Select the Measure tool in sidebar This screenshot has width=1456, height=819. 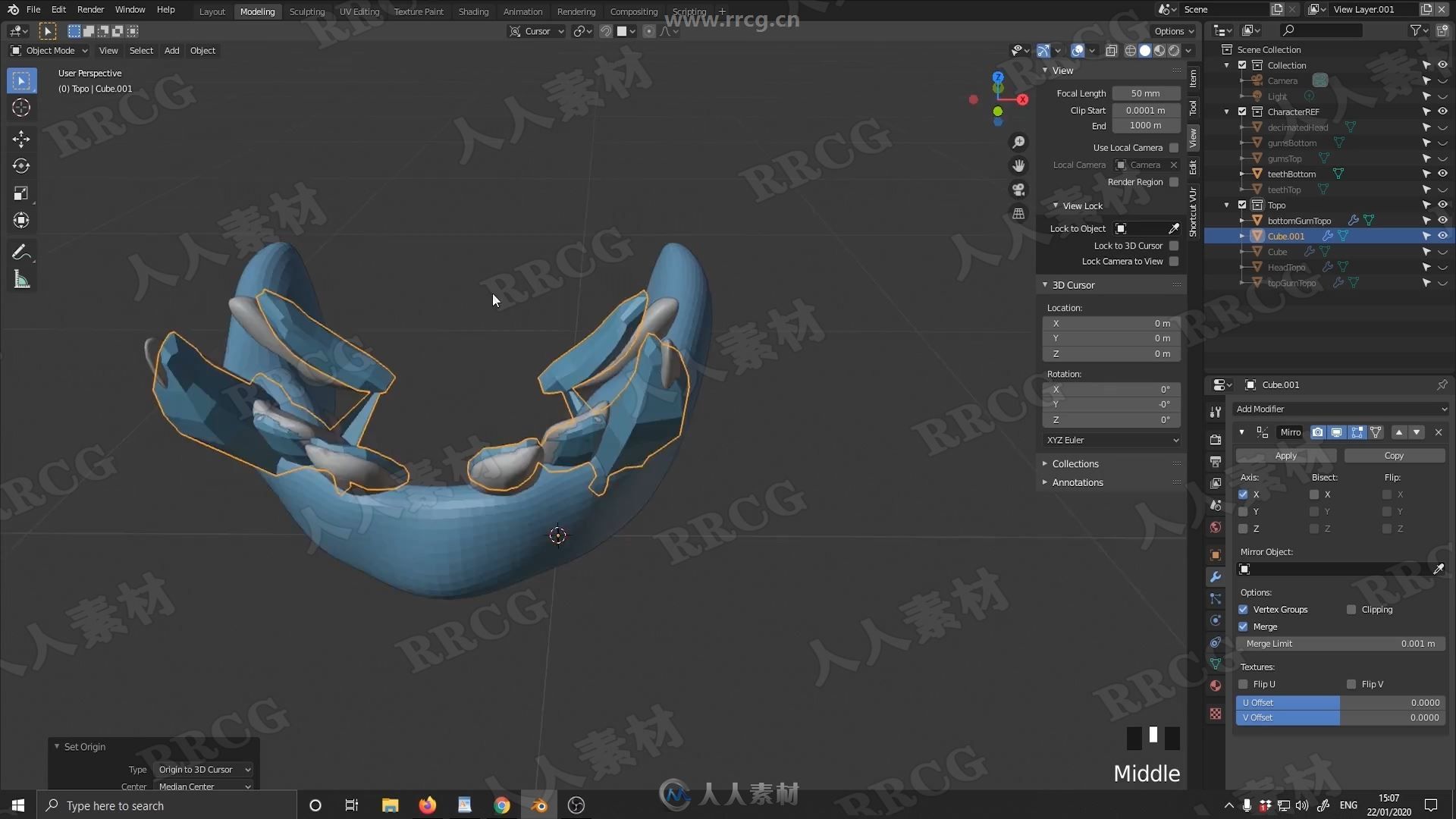(x=22, y=279)
